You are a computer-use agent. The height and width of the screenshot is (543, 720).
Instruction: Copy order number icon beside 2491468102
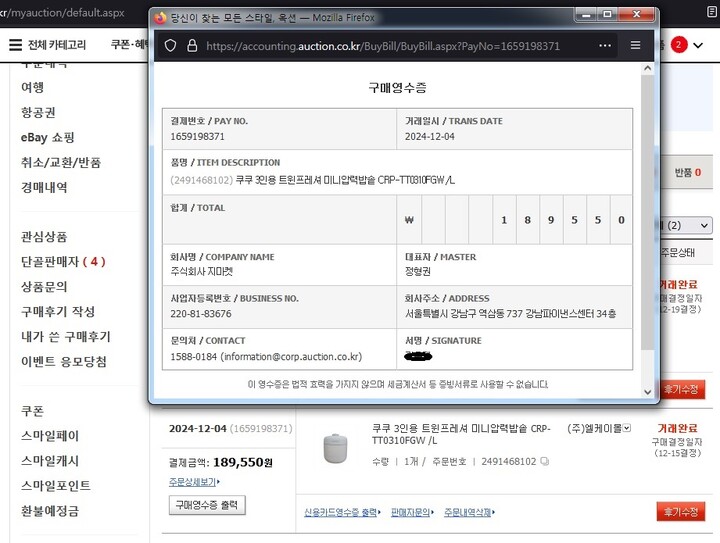click(545, 461)
